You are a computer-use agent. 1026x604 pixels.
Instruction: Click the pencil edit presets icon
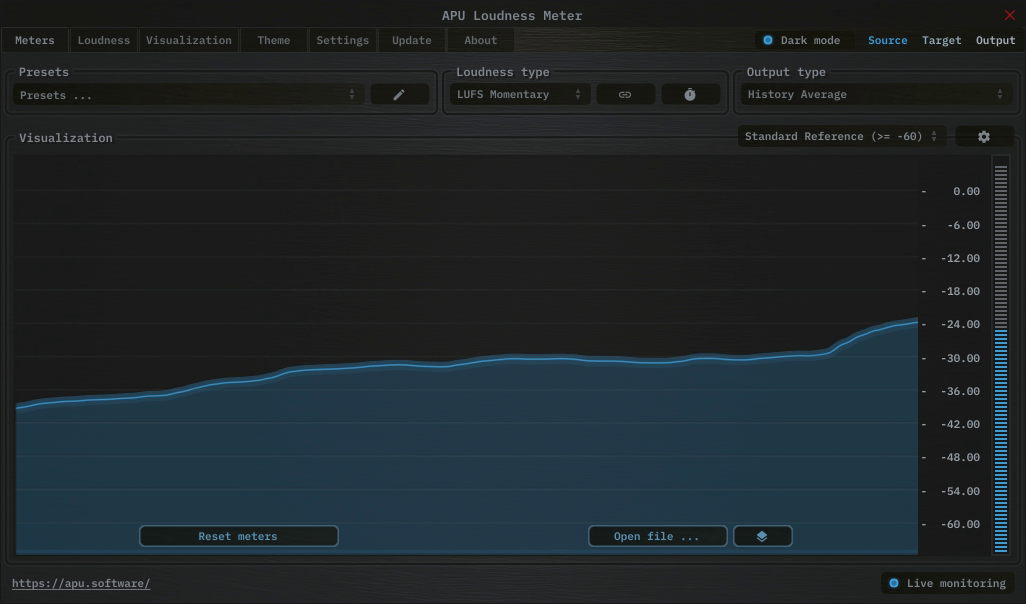tap(399, 95)
